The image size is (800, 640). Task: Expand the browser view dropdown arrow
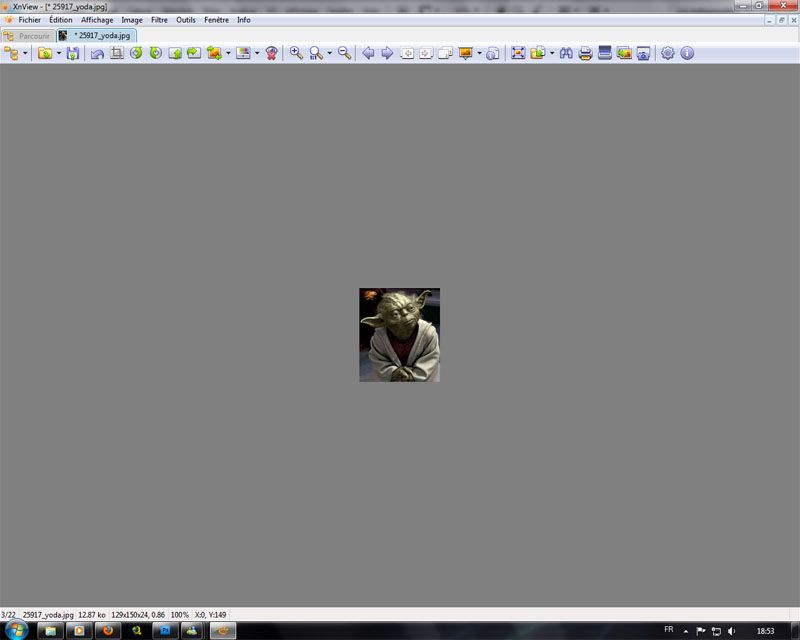[x=25, y=53]
